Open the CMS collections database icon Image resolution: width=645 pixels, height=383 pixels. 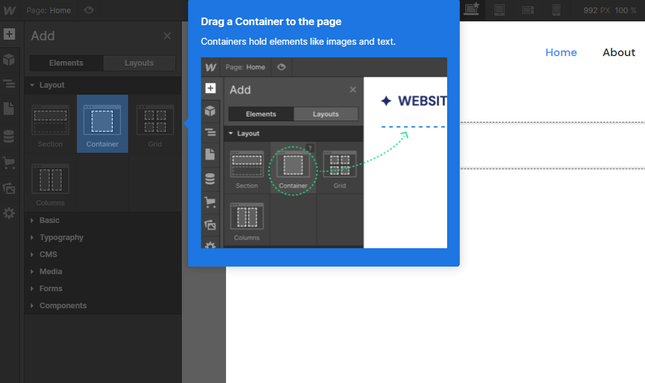tap(9, 136)
